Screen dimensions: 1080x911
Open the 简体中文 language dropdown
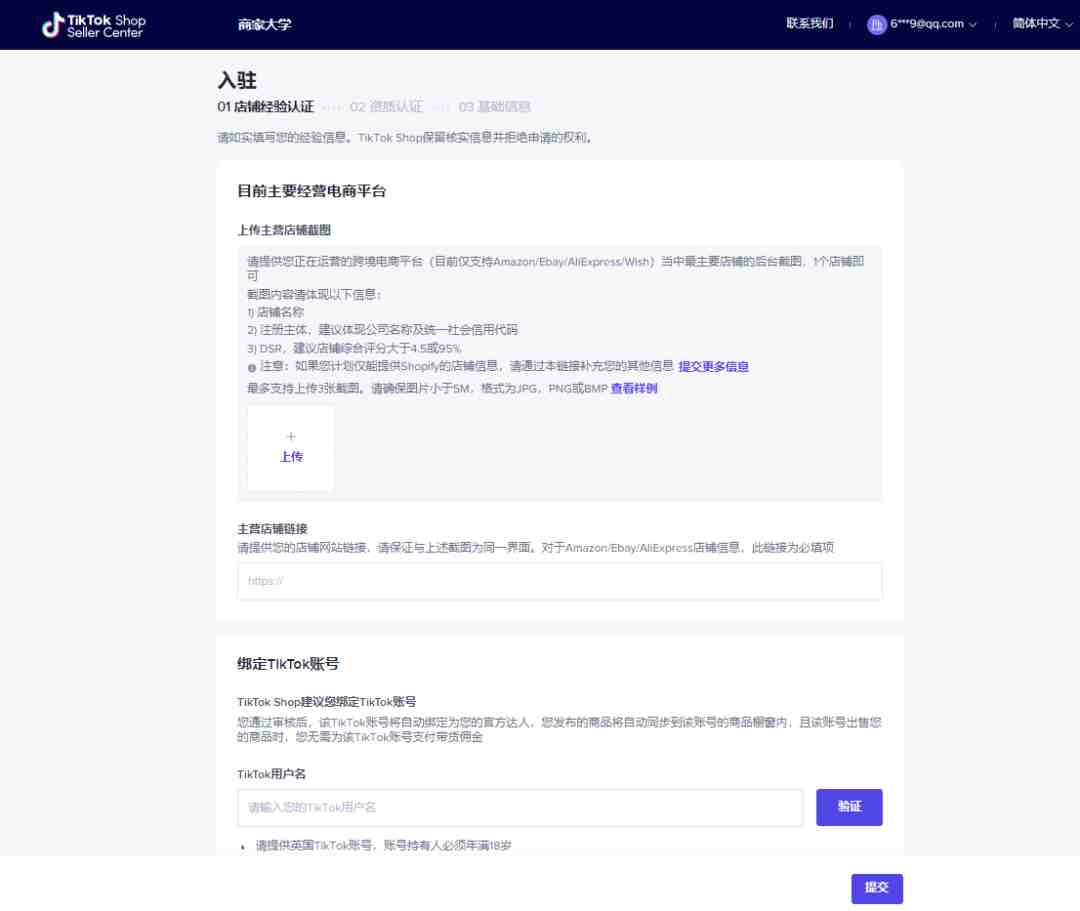coord(1041,23)
